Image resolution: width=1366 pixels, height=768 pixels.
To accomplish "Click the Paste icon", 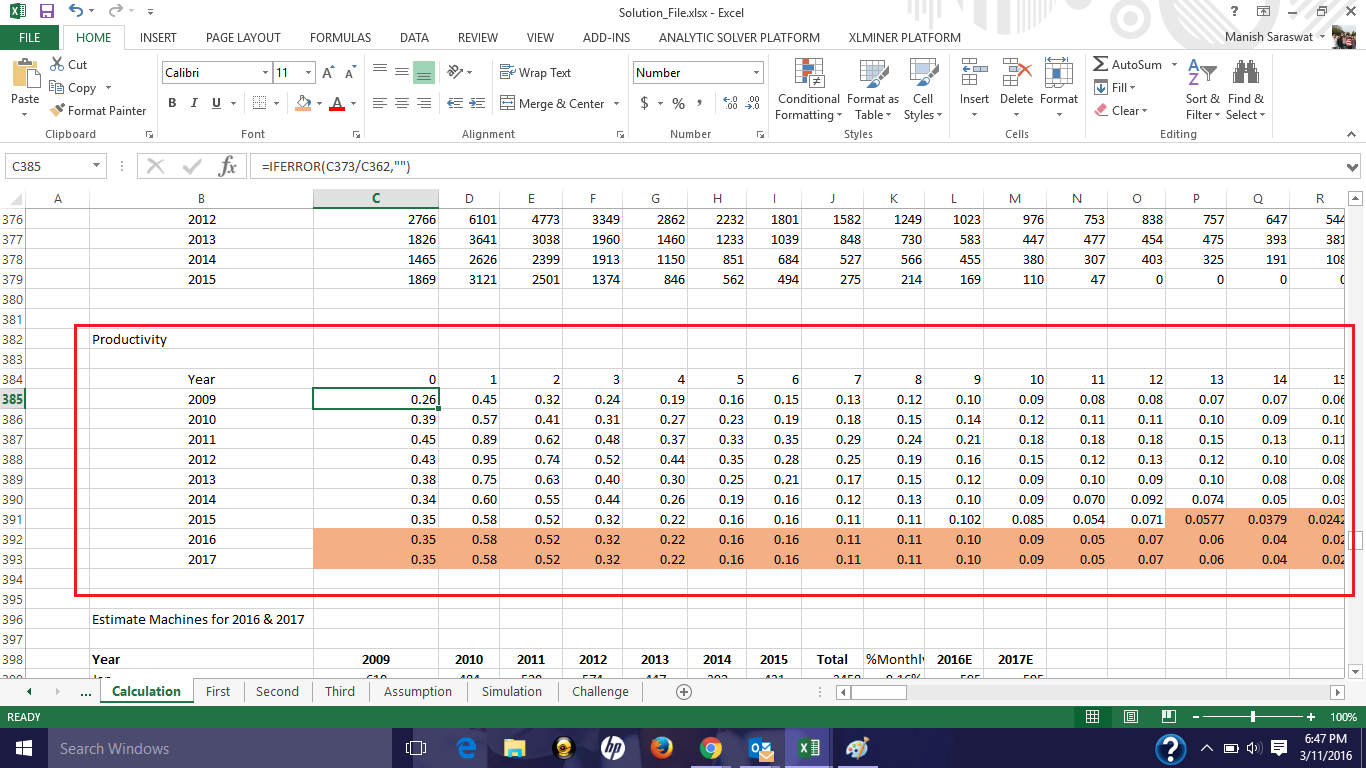I will [x=25, y=75].
